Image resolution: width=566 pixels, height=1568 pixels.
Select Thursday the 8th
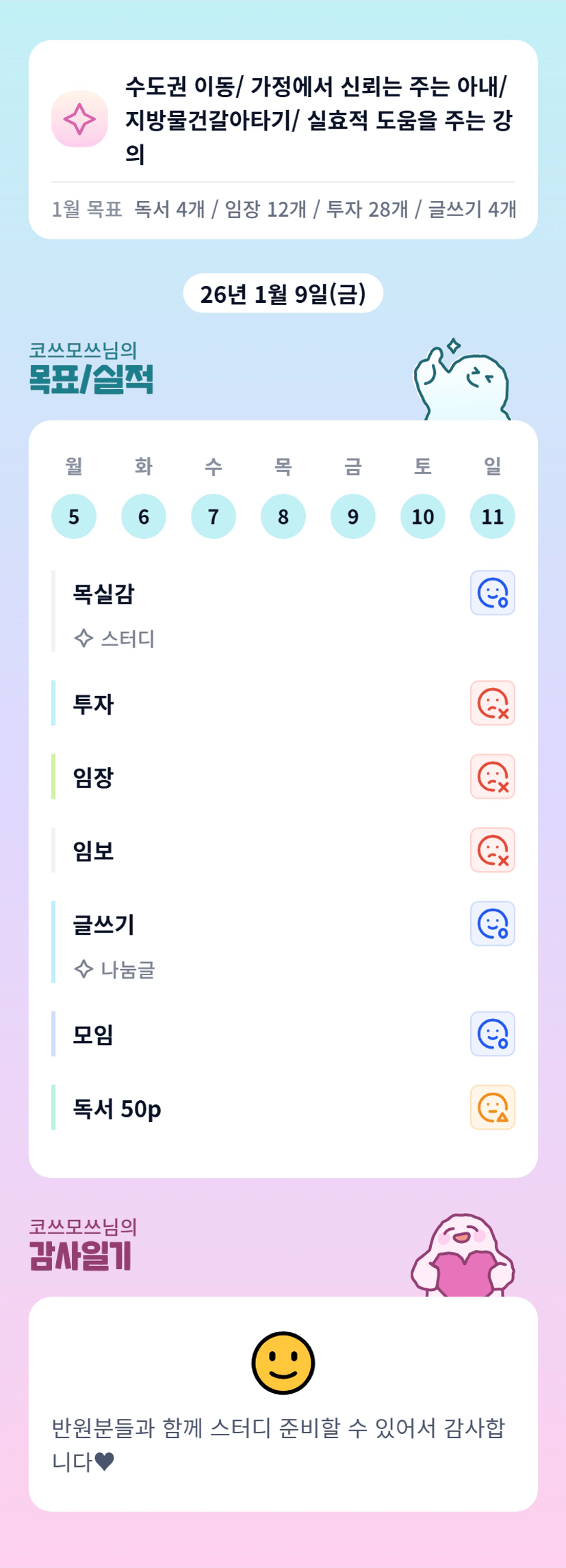pyautogui.click(x=283, y=516)
